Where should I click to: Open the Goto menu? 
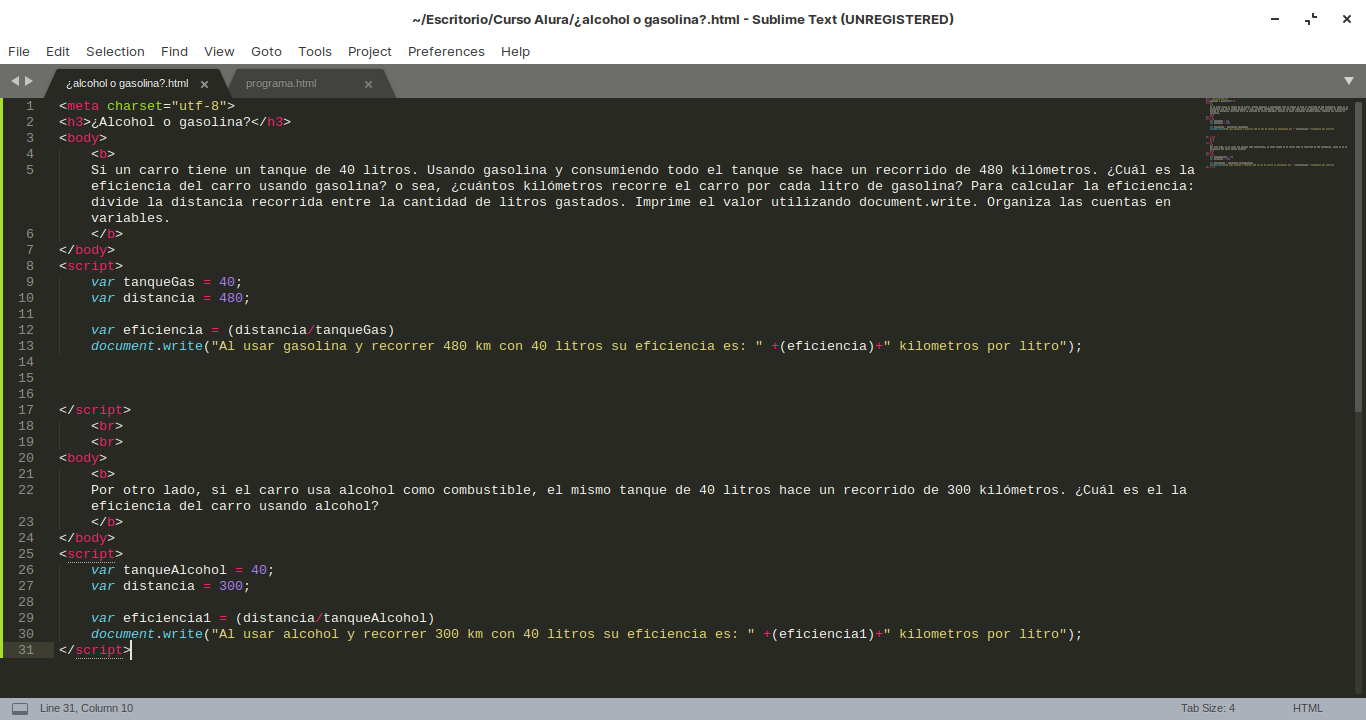point(266,51)
